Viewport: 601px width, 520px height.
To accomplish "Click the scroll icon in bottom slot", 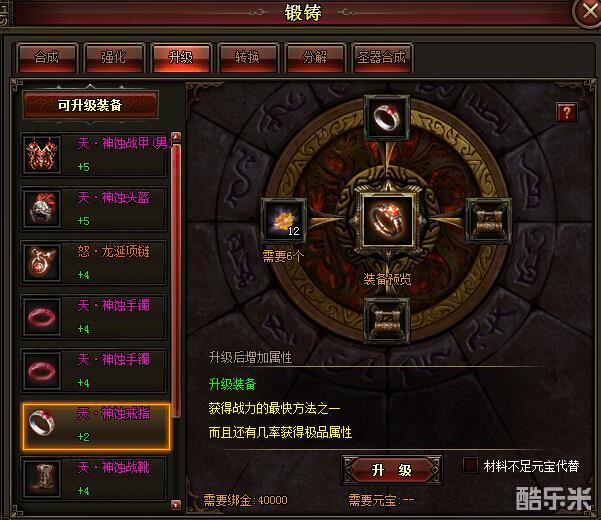I will 387,321.
